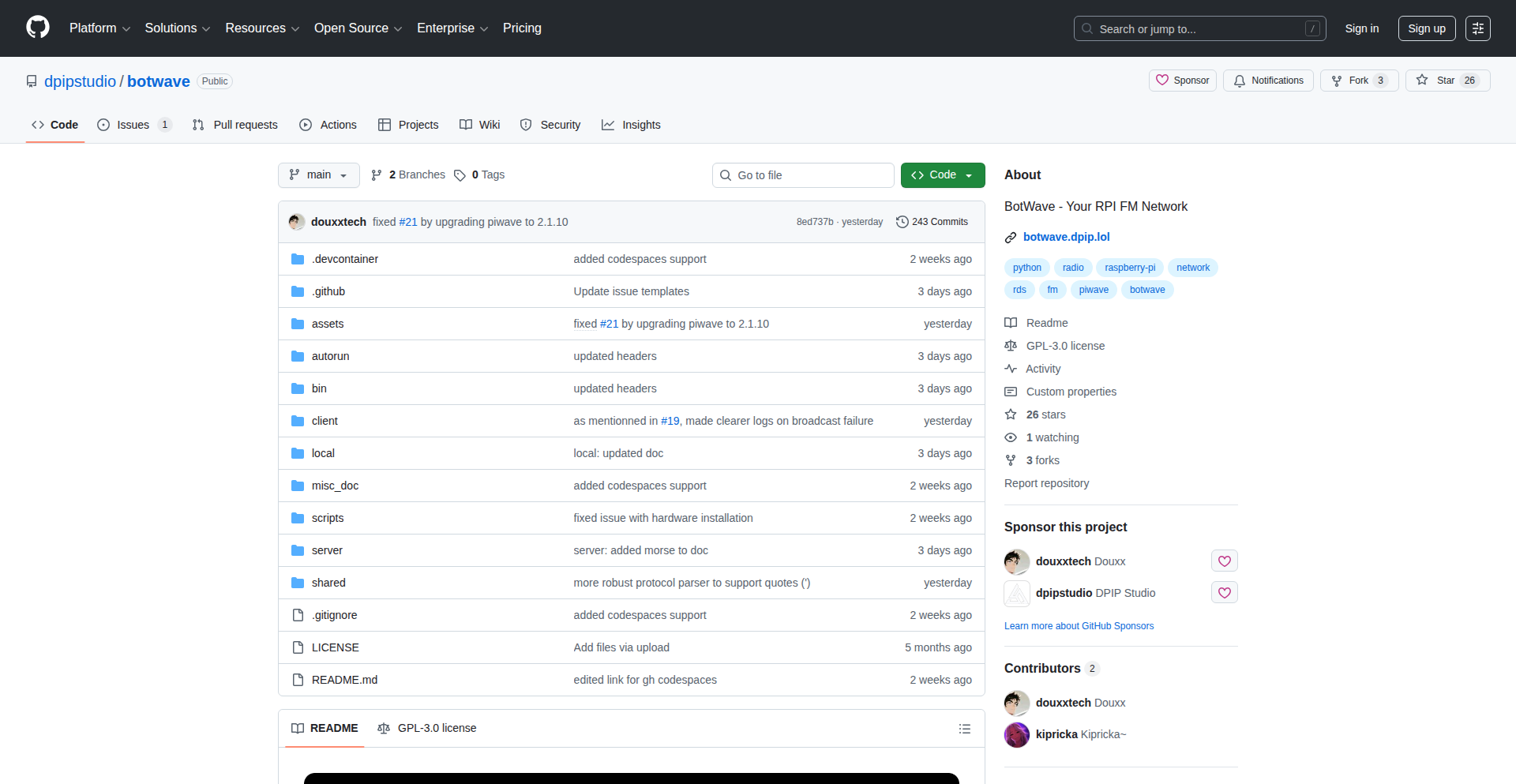The height and width of the screenshot is (784, 1516).
Task: Click the commit history clock icon
Action: (902, 222)
